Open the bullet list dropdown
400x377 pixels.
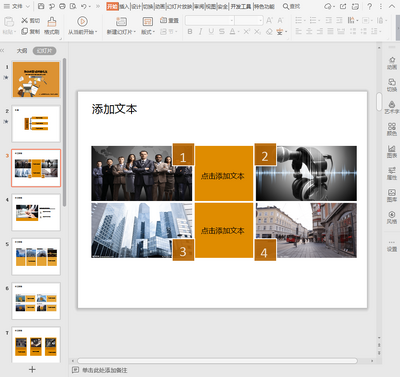pyautogui.click(x=304, y=21)
